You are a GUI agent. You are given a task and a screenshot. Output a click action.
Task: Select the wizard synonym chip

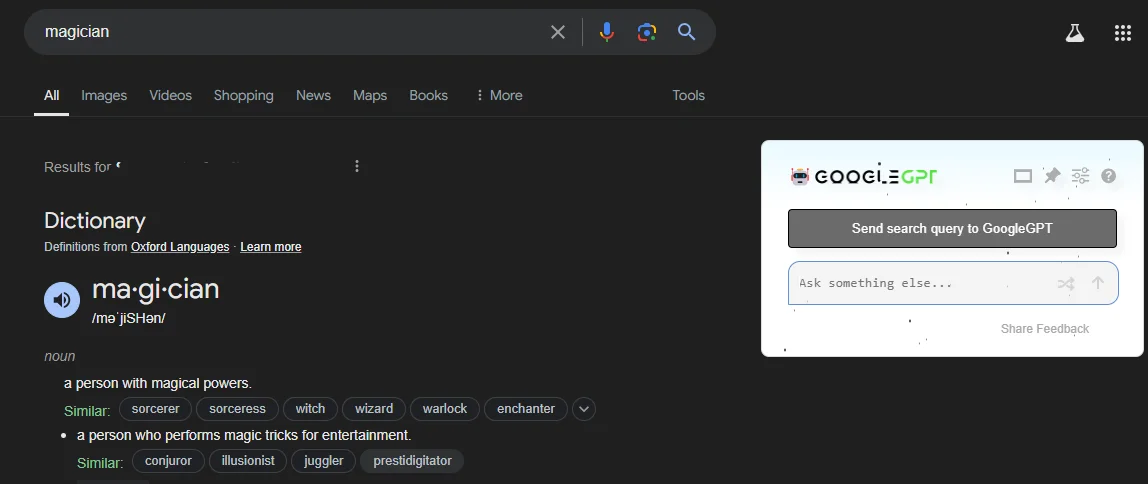(374, 409)
